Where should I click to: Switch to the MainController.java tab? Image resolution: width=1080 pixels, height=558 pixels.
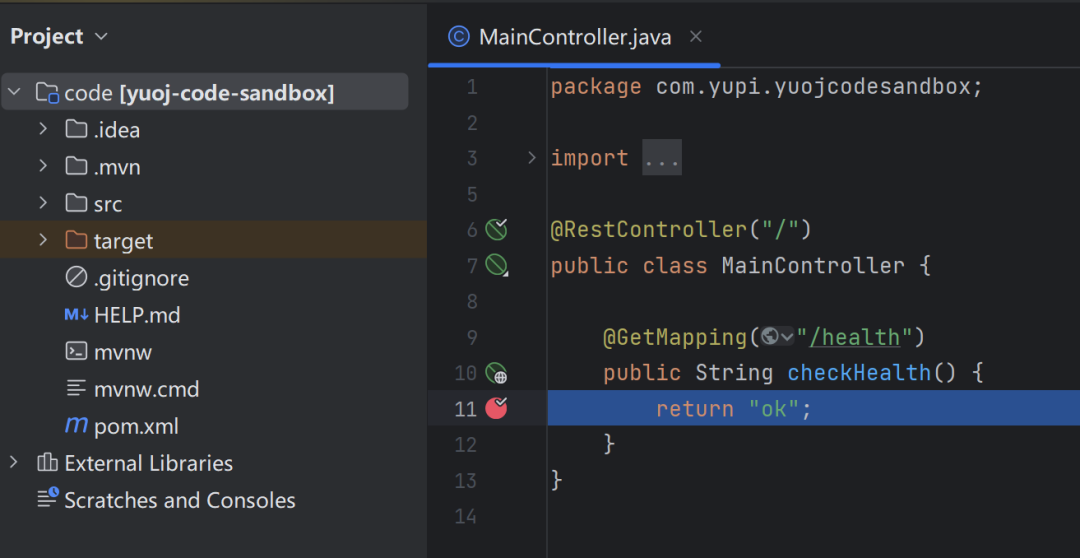tap(574, 38)
